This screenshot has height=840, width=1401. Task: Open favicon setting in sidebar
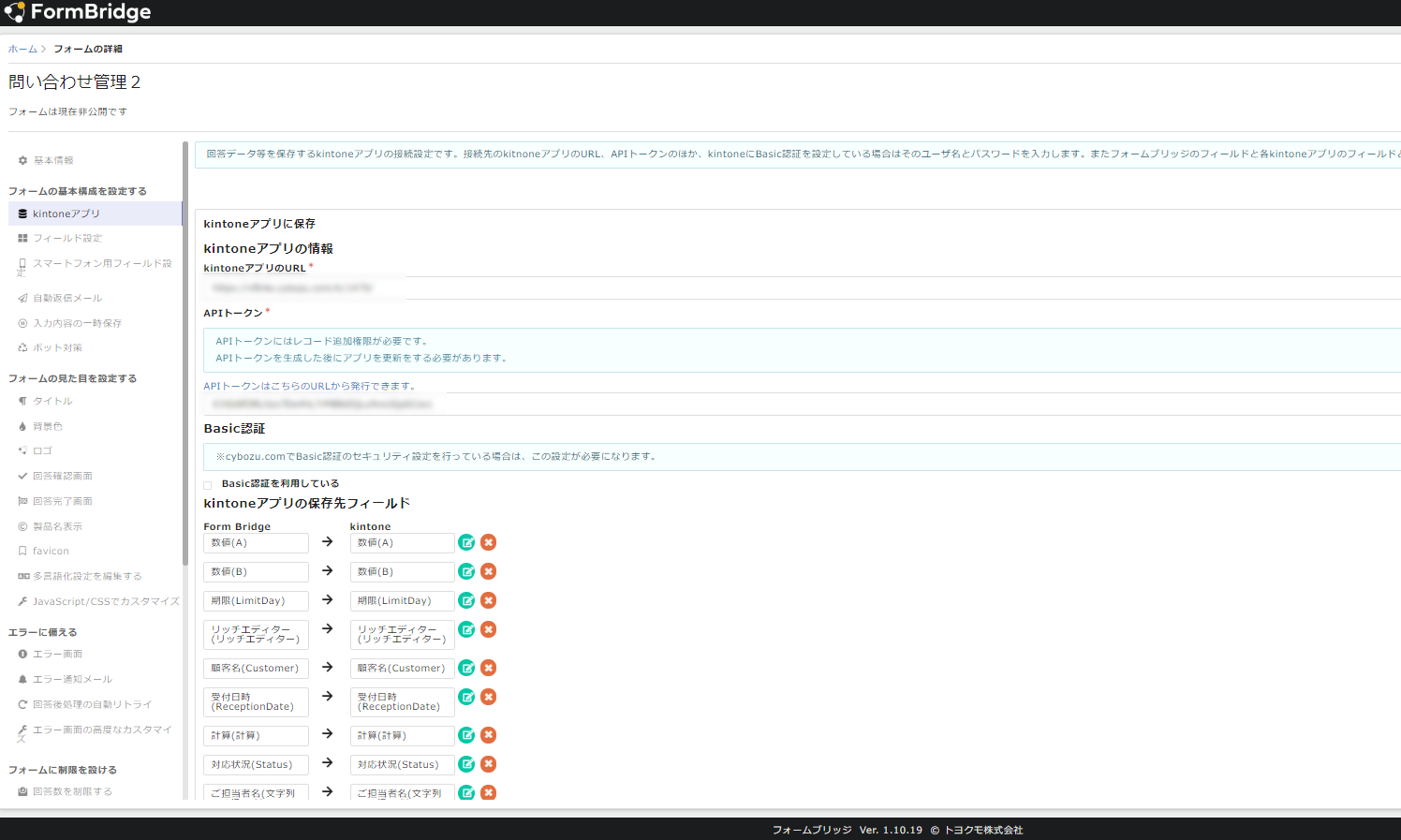click(51, 551)
